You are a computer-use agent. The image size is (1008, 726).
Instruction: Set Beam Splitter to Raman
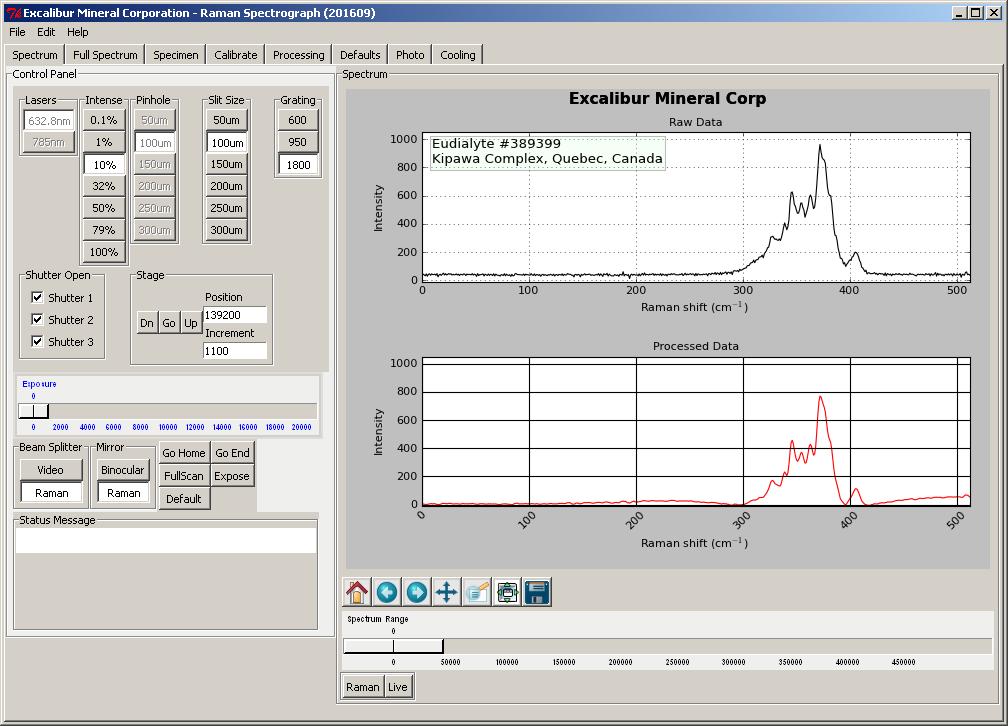[51, 493]
